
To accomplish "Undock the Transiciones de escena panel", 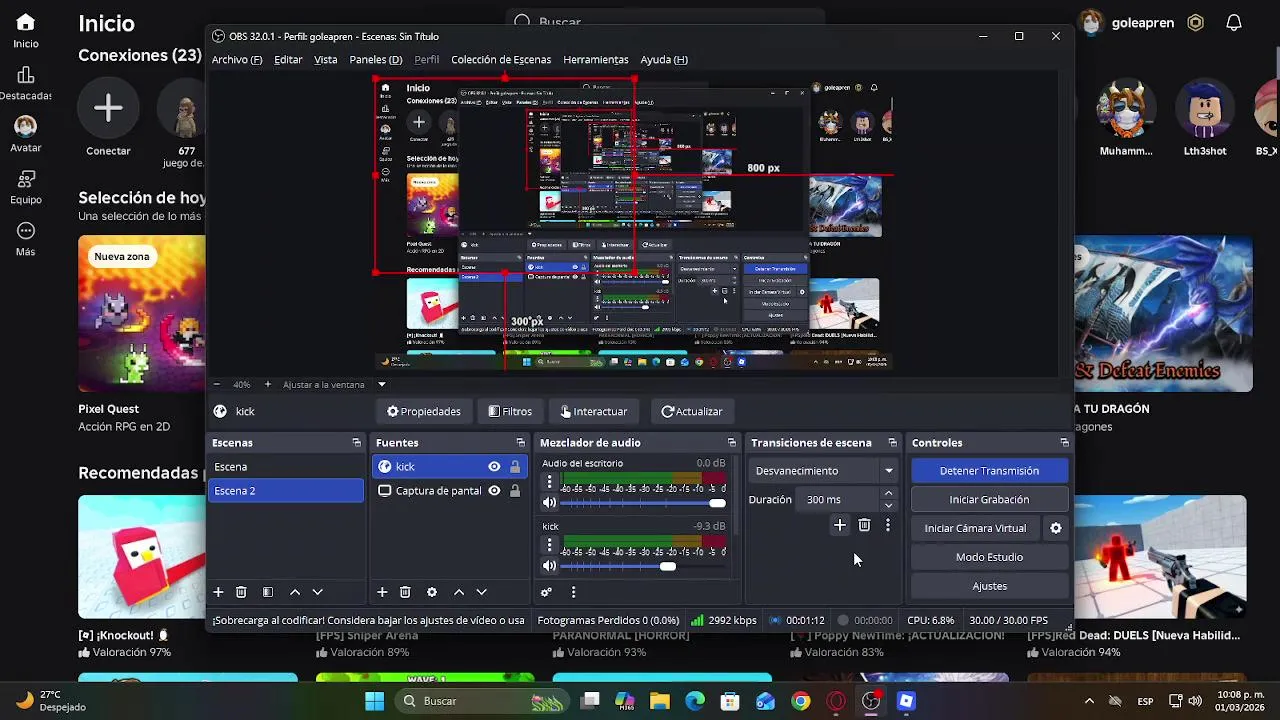I will (892, 442).
